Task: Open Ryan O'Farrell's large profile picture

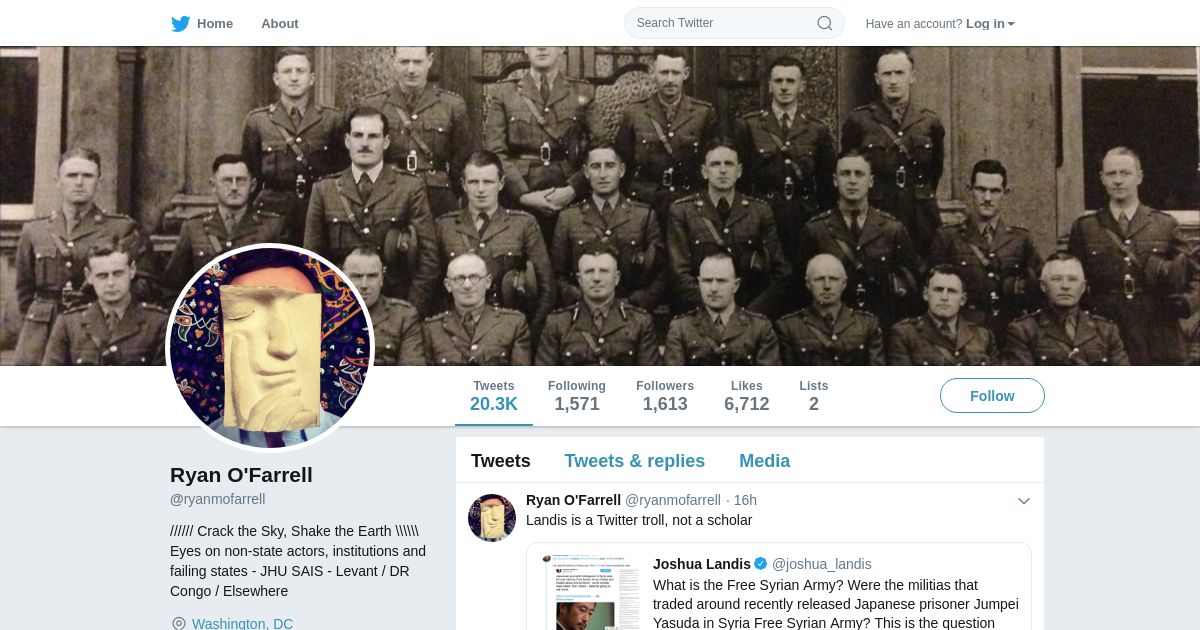Action: 270,347
